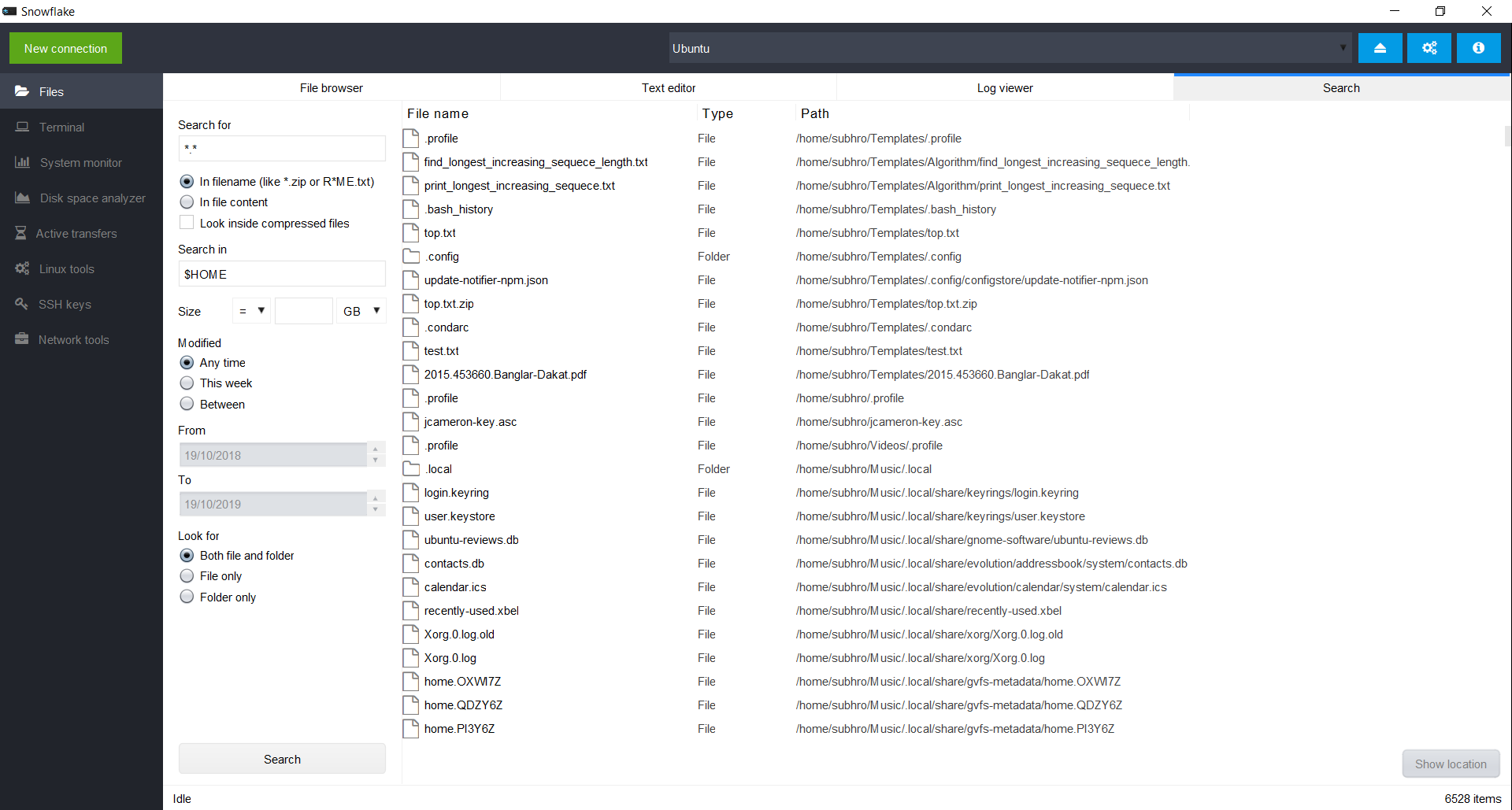Increment the From date with the stepper arrow
The height and width of the screenshot is (810, 1512).
point(376,450)
